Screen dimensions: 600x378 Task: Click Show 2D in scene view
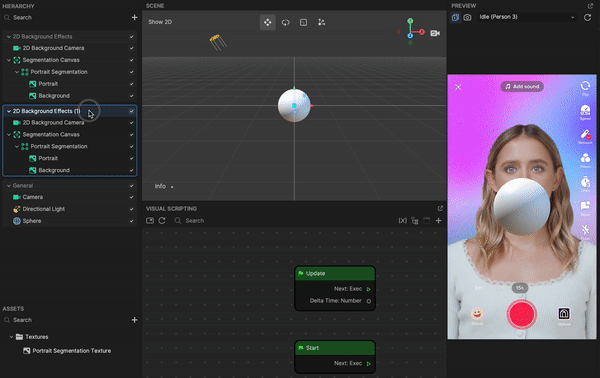(x=160, y=22)
